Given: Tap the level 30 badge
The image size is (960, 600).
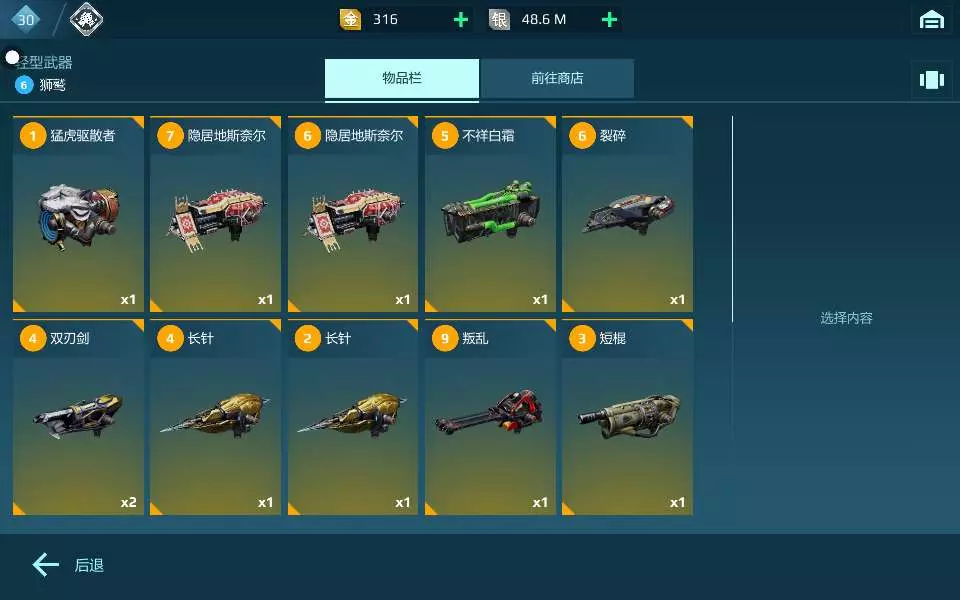Looking at the screenshot, I should tap(26, 20).
